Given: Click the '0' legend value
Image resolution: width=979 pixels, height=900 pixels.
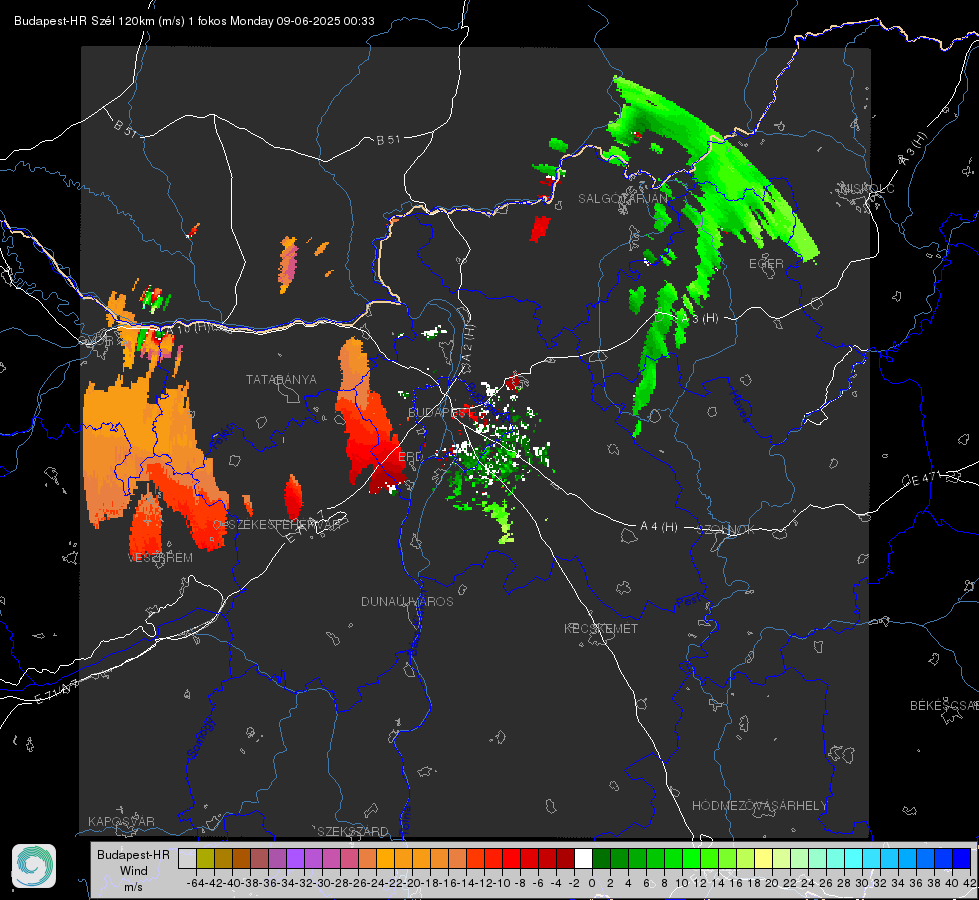Looking at the screenshot, I should pos(592,883).
